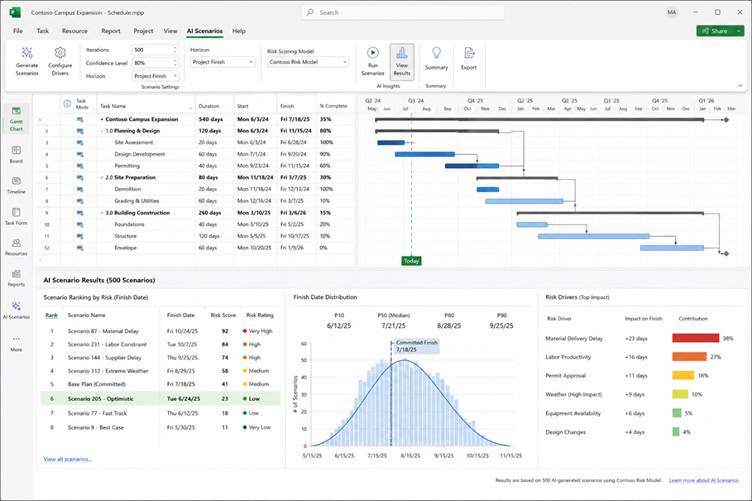The image size is (752, 501).
Task: Open View all scenarios link
Action: tap(68, 459)
